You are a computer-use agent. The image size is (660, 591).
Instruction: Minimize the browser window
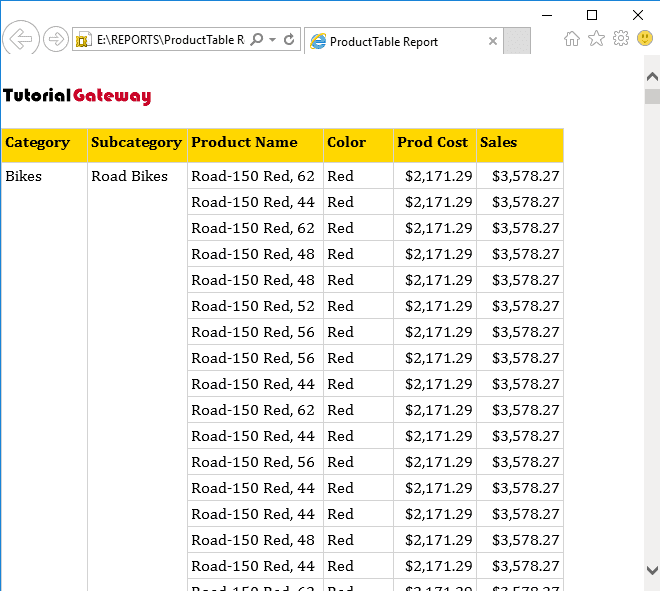(x=547, y=15)
